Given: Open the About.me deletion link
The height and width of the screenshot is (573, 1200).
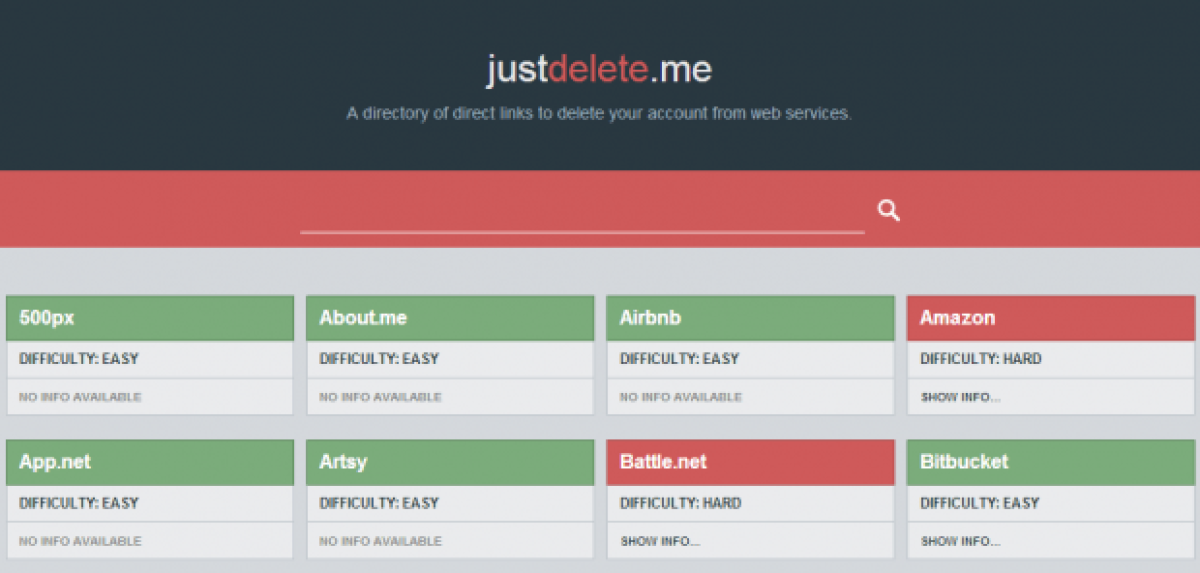Looking at the screenshot, I should pos(363,318).
